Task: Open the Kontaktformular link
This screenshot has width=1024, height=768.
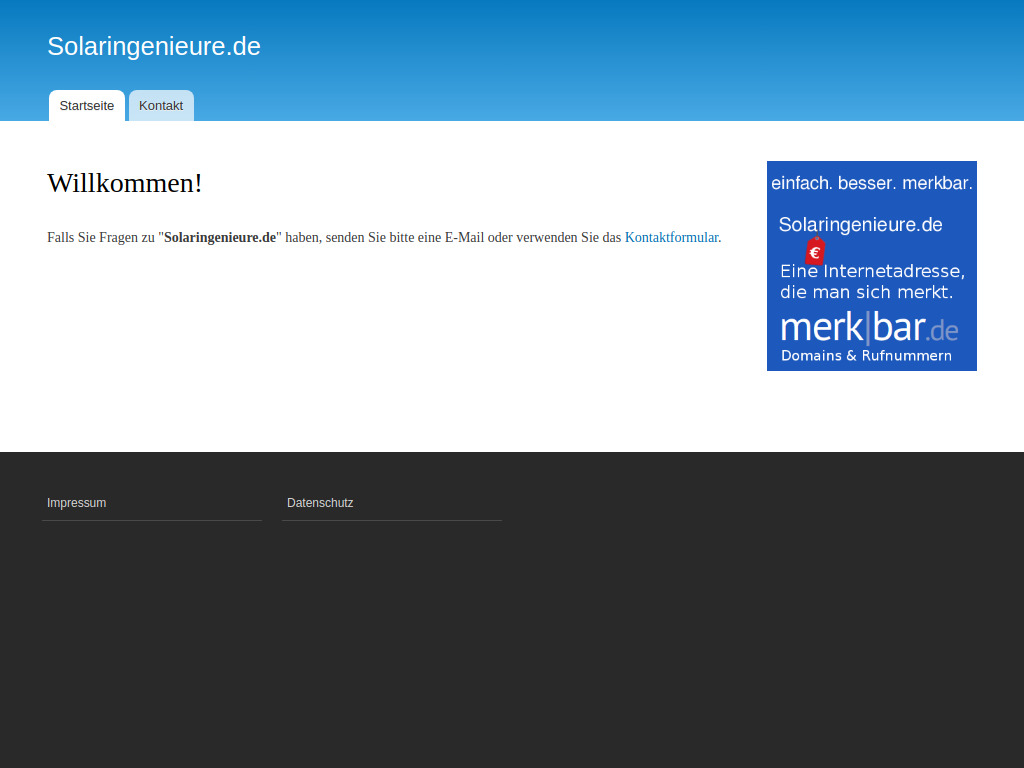Action: 672,237
